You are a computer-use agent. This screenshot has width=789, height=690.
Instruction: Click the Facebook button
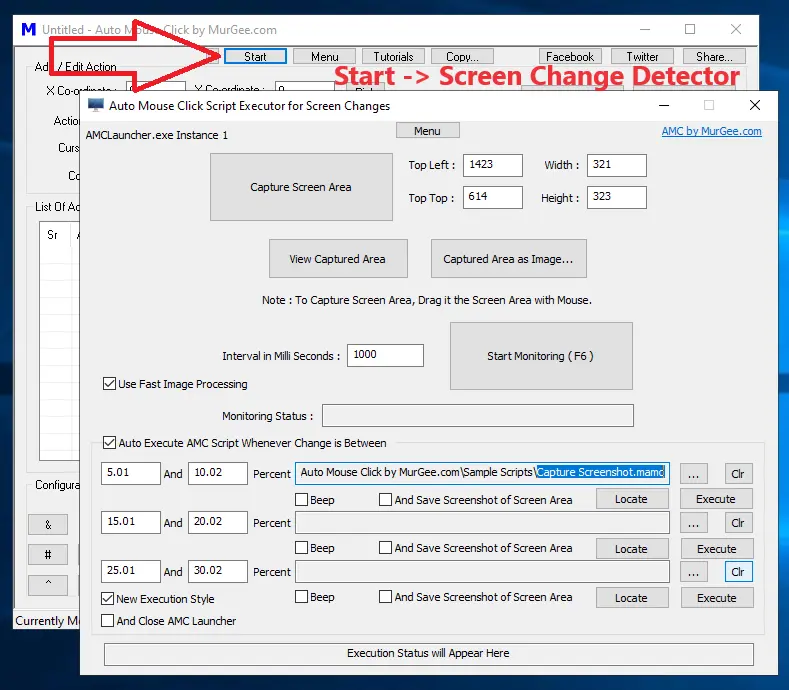point(570,56)
